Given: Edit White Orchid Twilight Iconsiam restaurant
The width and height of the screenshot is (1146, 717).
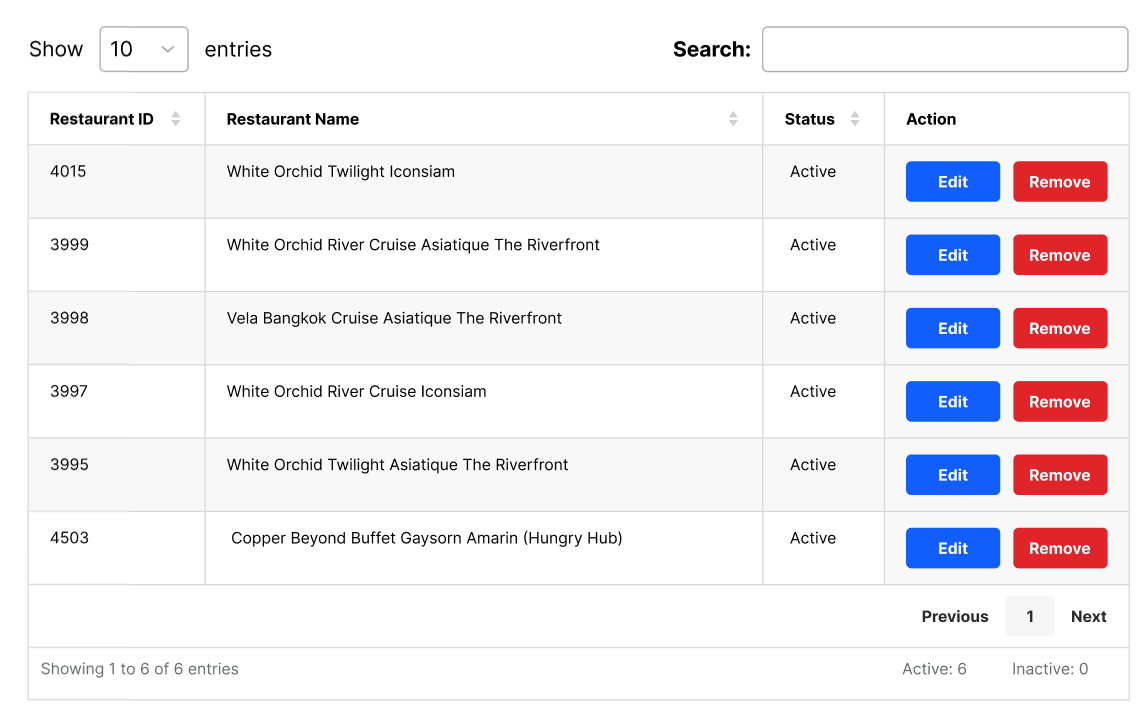Looking at the screenshot, I should coord(952,182).
